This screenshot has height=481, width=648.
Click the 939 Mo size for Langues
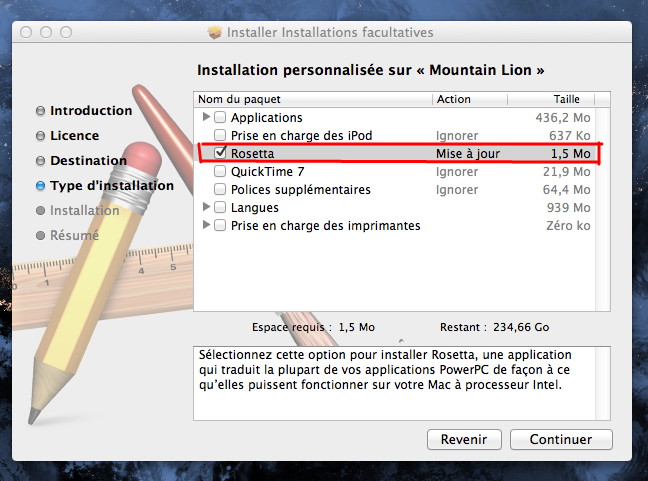568,207
